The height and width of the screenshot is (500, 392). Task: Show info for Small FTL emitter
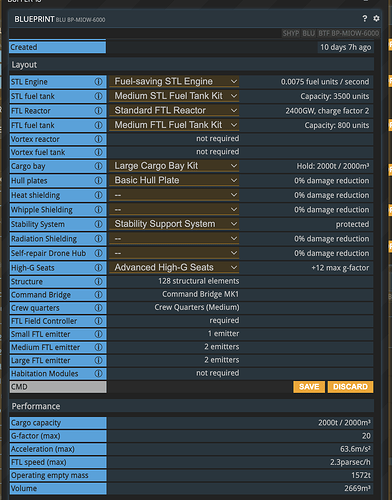98,334
